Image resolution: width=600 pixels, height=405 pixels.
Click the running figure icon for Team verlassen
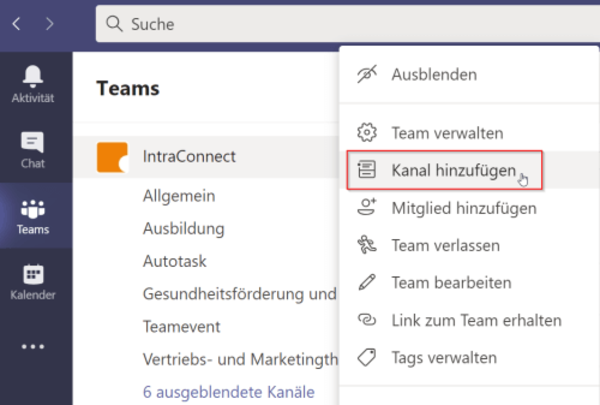coord(367,245)
